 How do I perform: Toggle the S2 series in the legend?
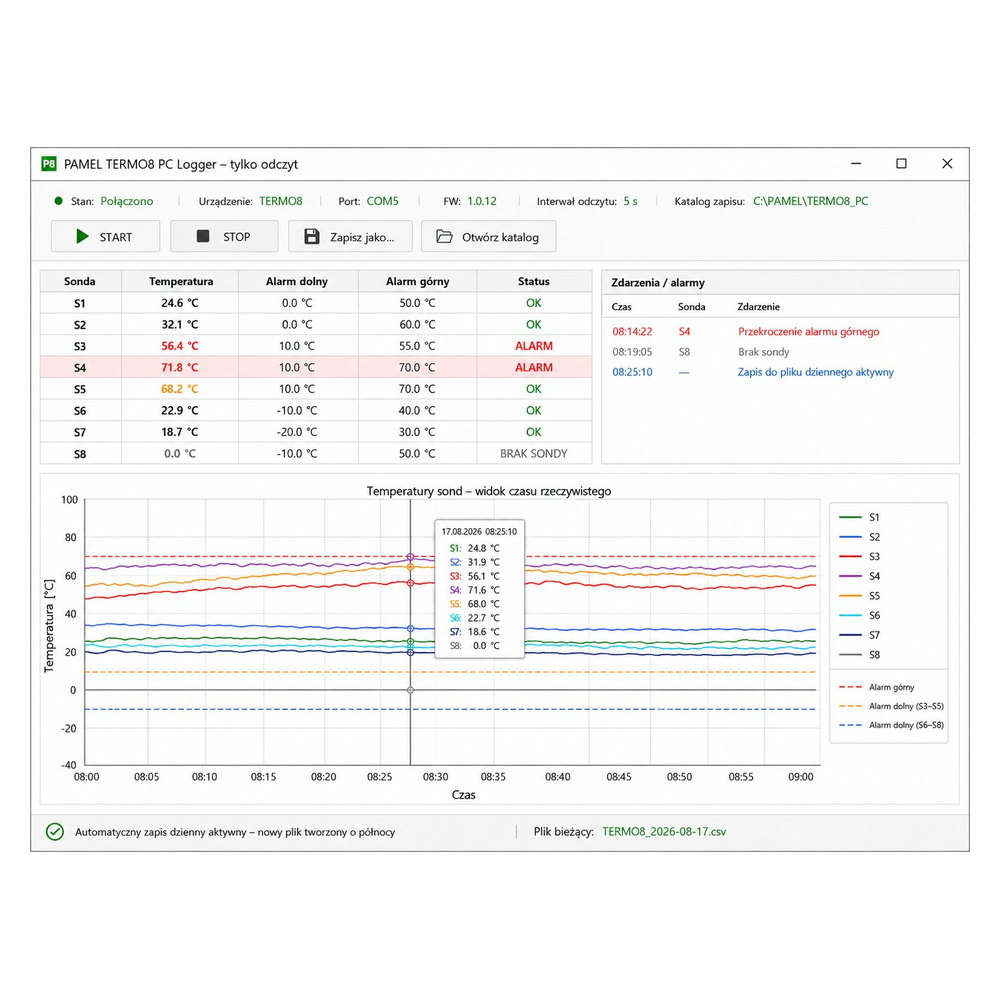(860, 537)
